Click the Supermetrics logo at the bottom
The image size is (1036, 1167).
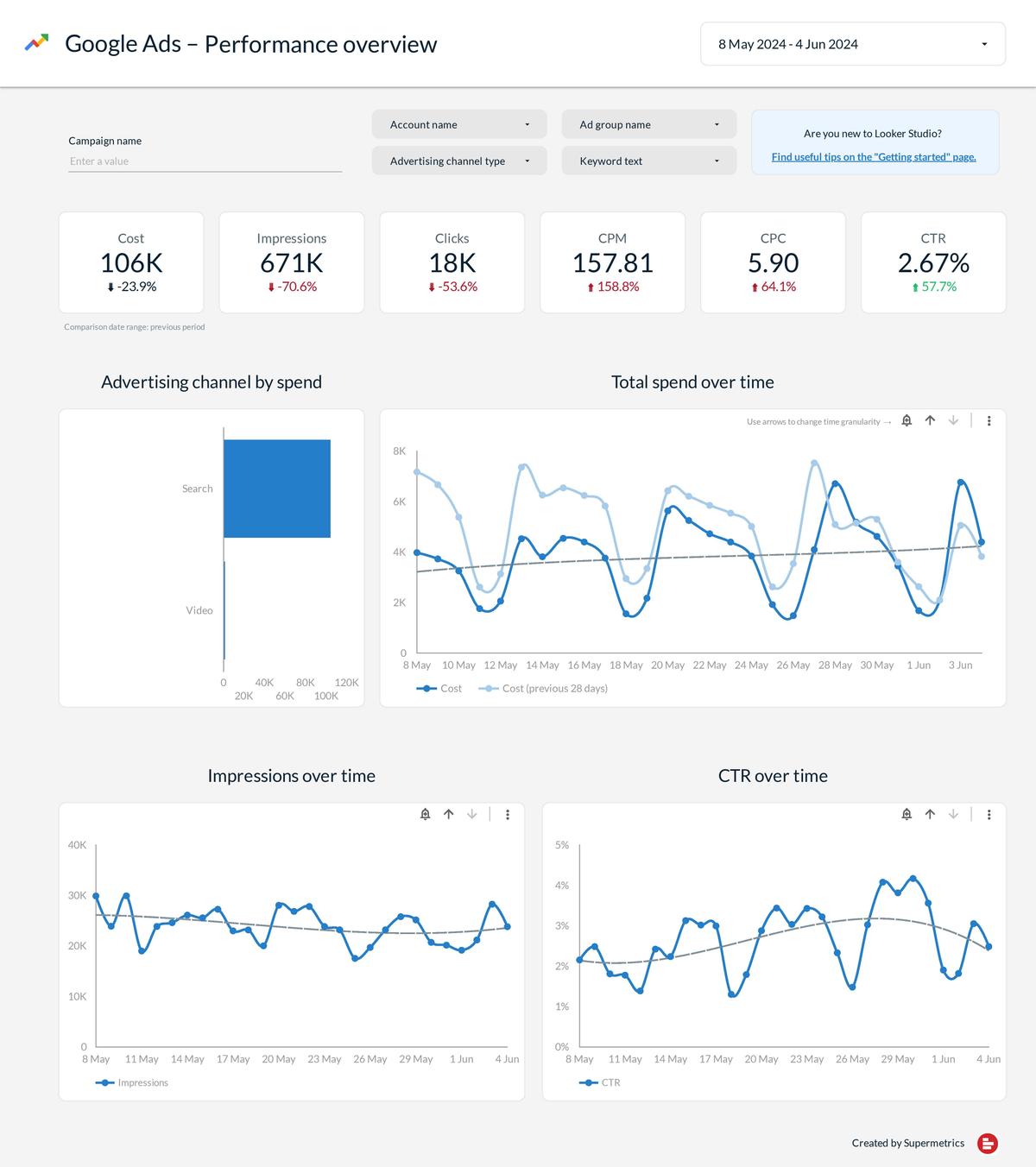pyautogui.click(x=988, y=1143)
